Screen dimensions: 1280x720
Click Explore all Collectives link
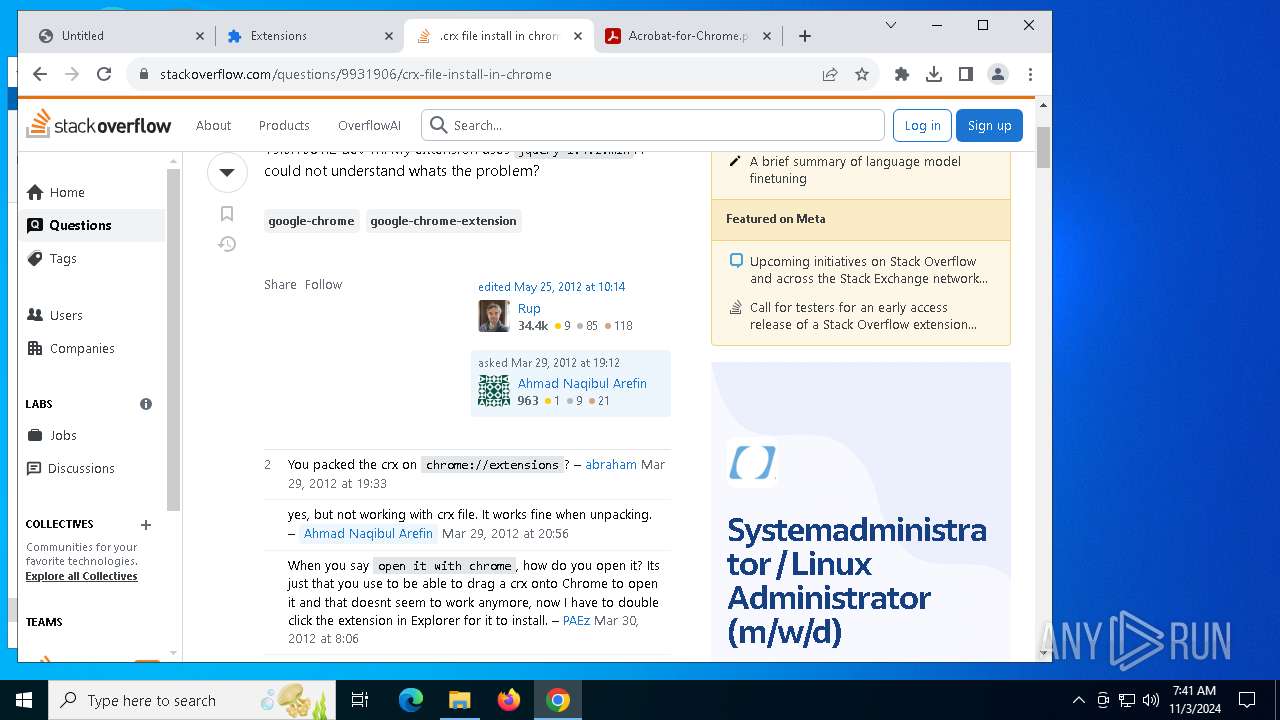(x=82, y=576)
